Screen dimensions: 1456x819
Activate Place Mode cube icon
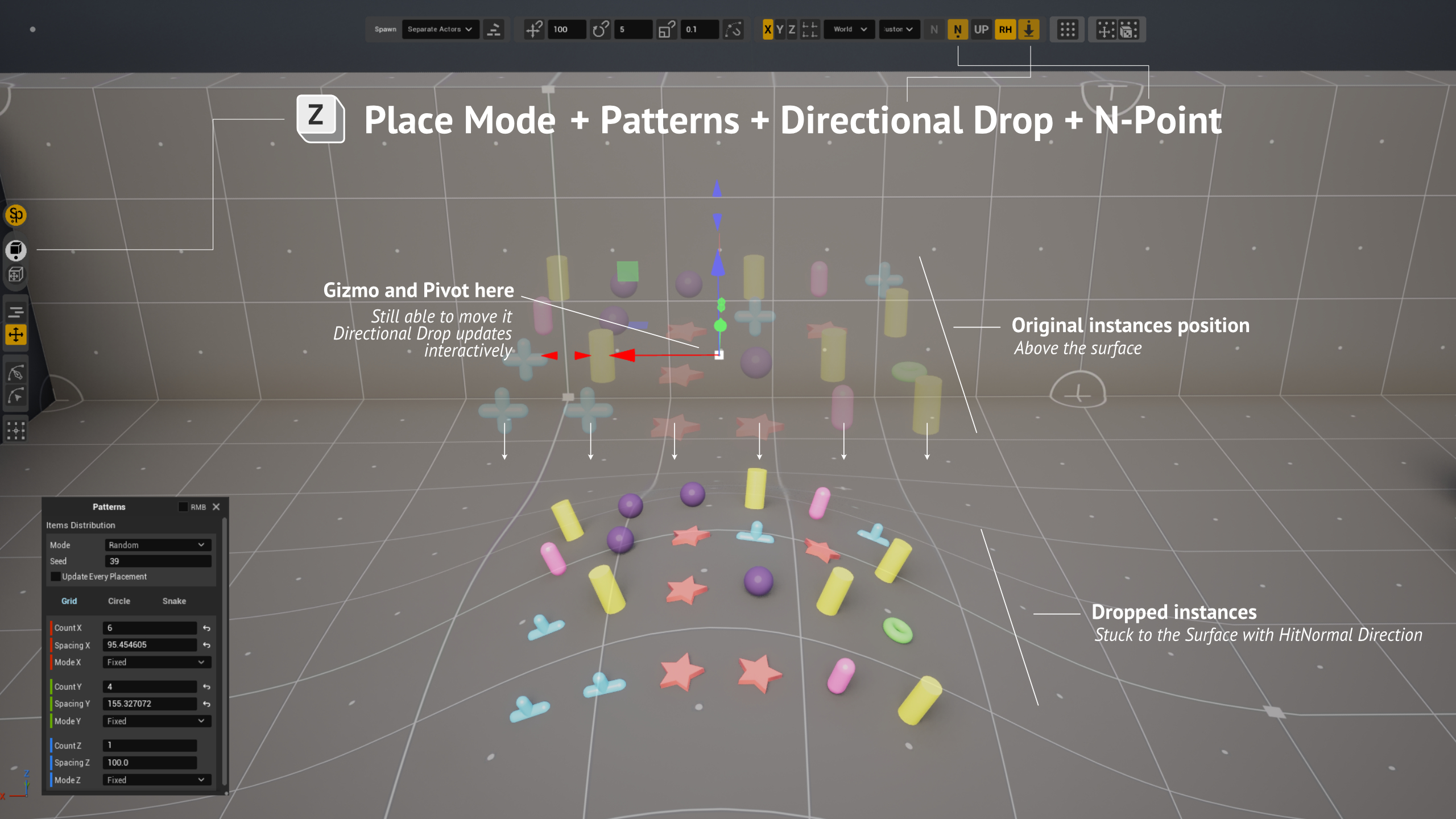click(x=16, y=250)
